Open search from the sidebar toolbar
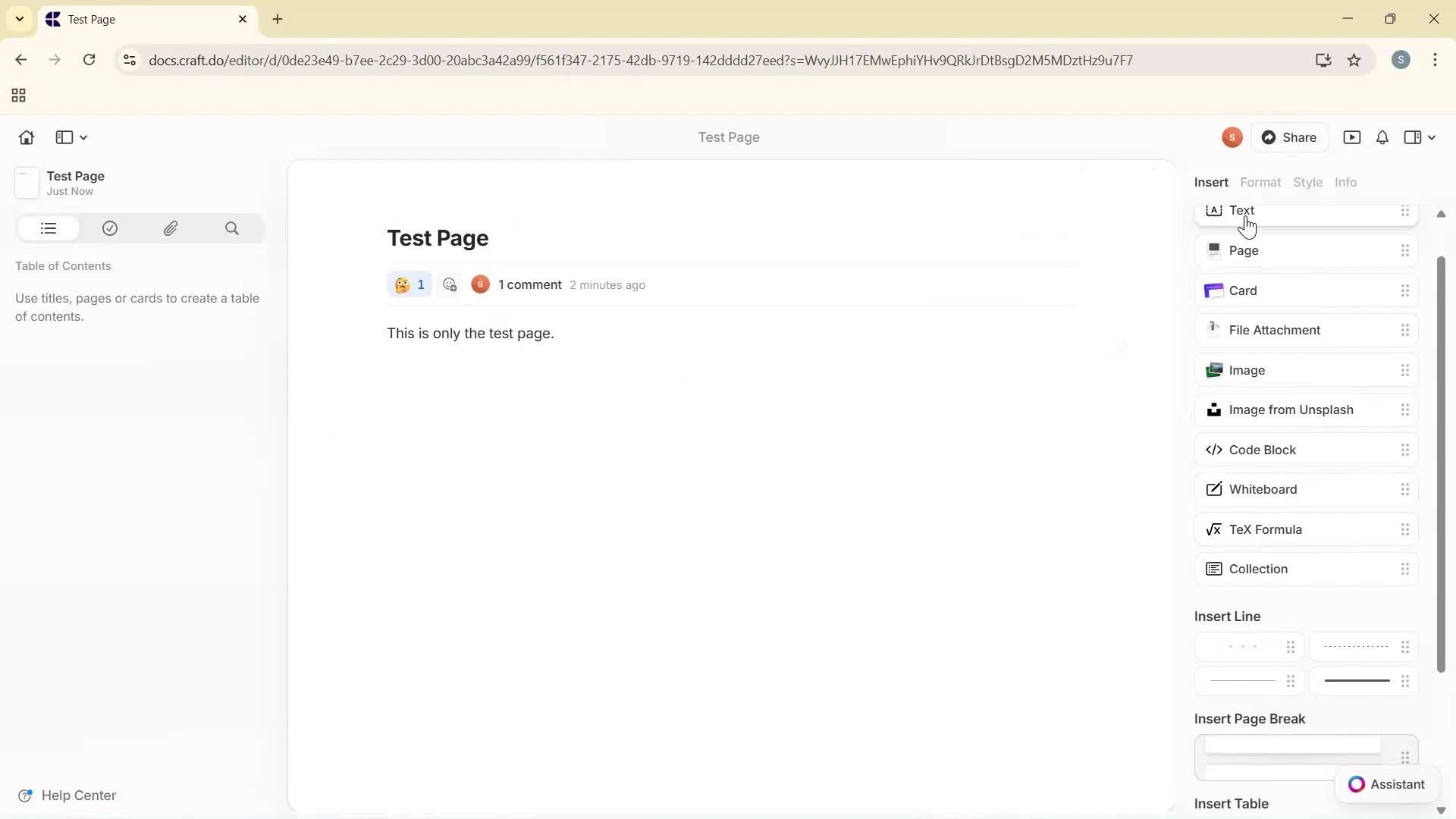This screenshot has height=819, width=1456. pyautogui.click(x=232, y=228)
